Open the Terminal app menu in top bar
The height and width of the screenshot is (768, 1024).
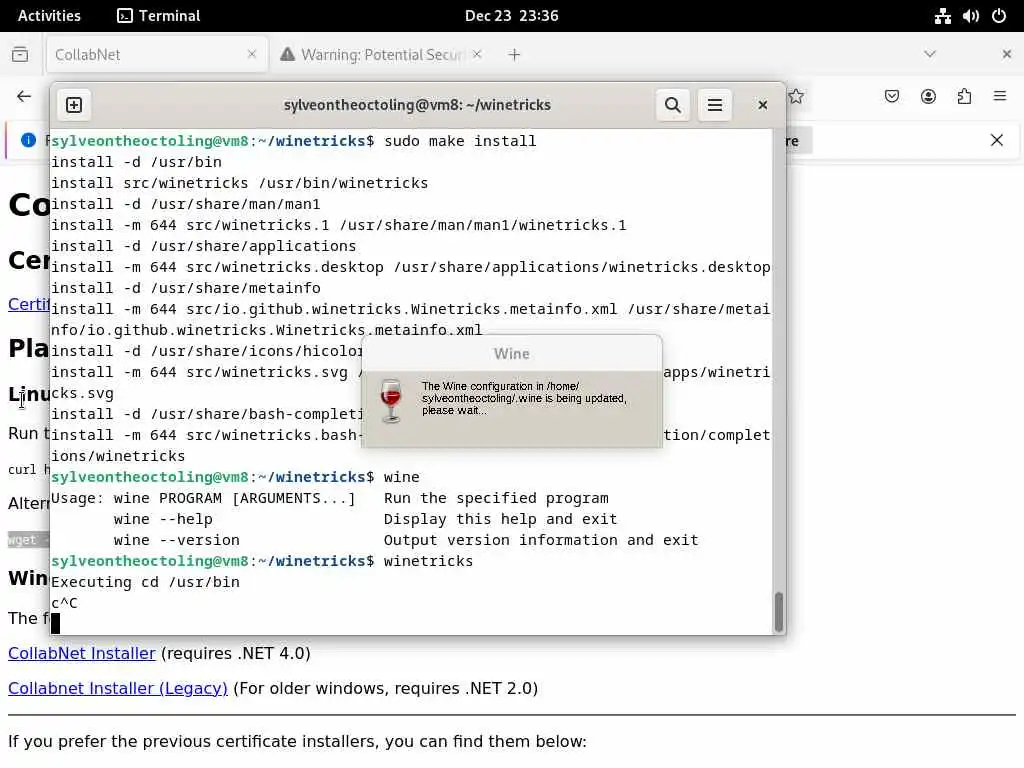click(x=159, y=16)
